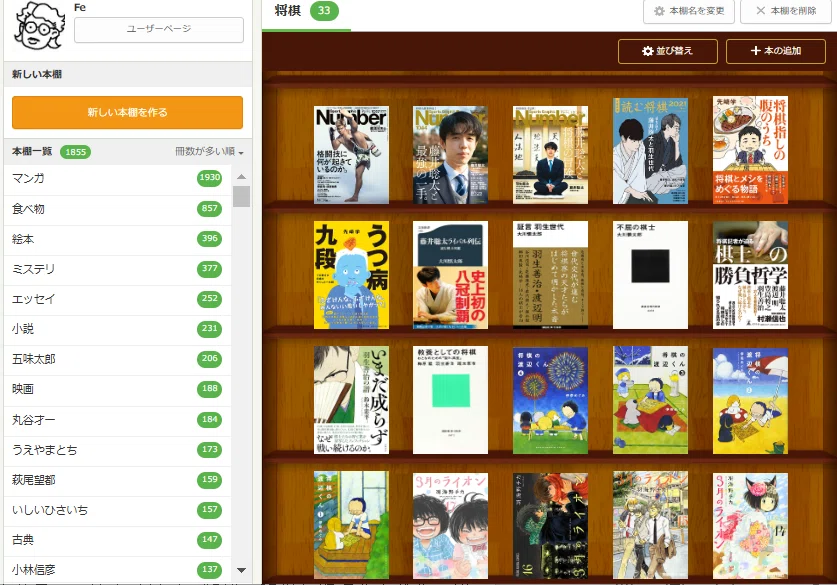Viewport: 837px width, 585px height.
Task: Select the いしいひさいち shelf
Action: coord(117,509)
